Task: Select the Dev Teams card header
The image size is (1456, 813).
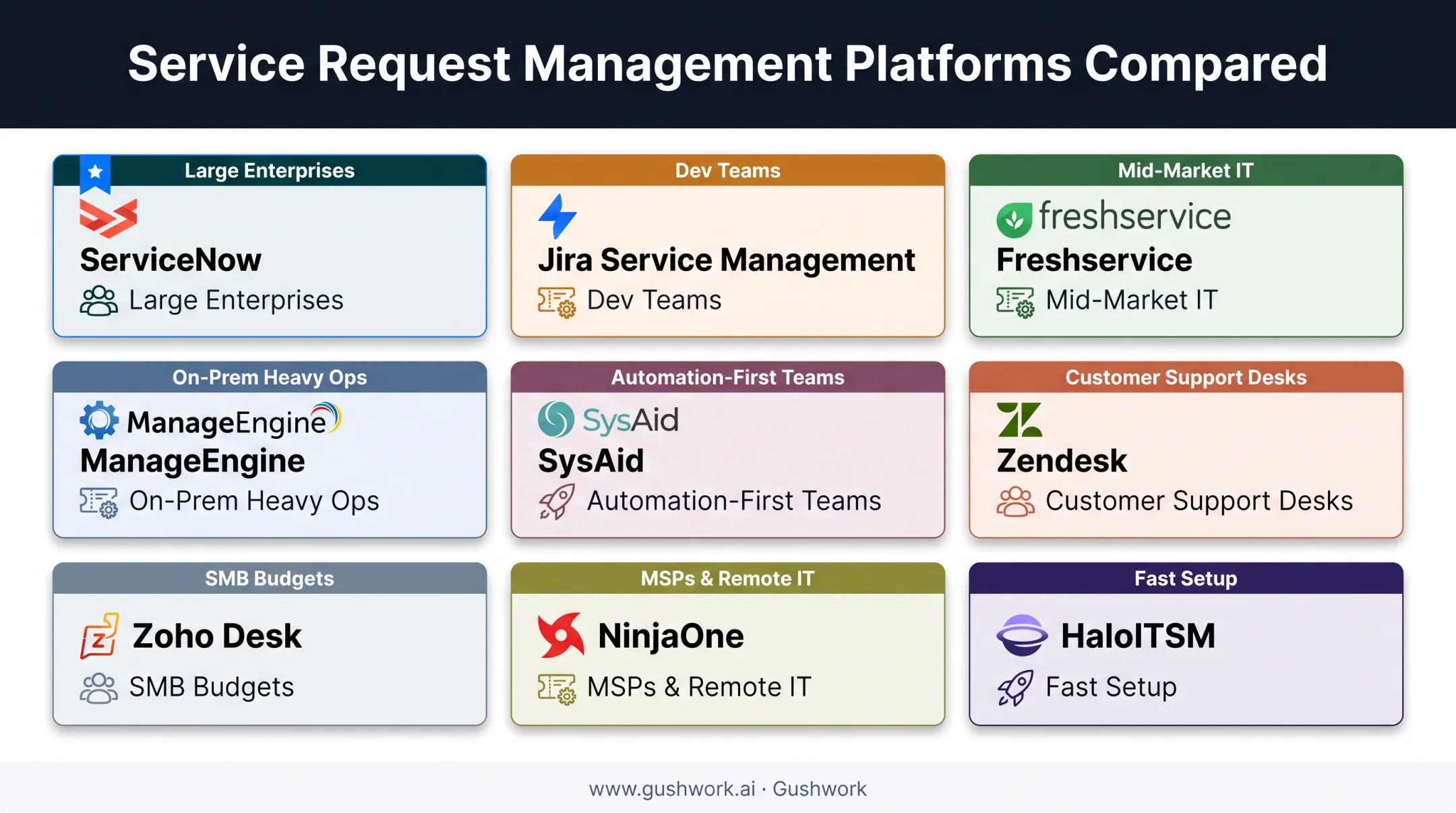Action: tap(728, 171)
